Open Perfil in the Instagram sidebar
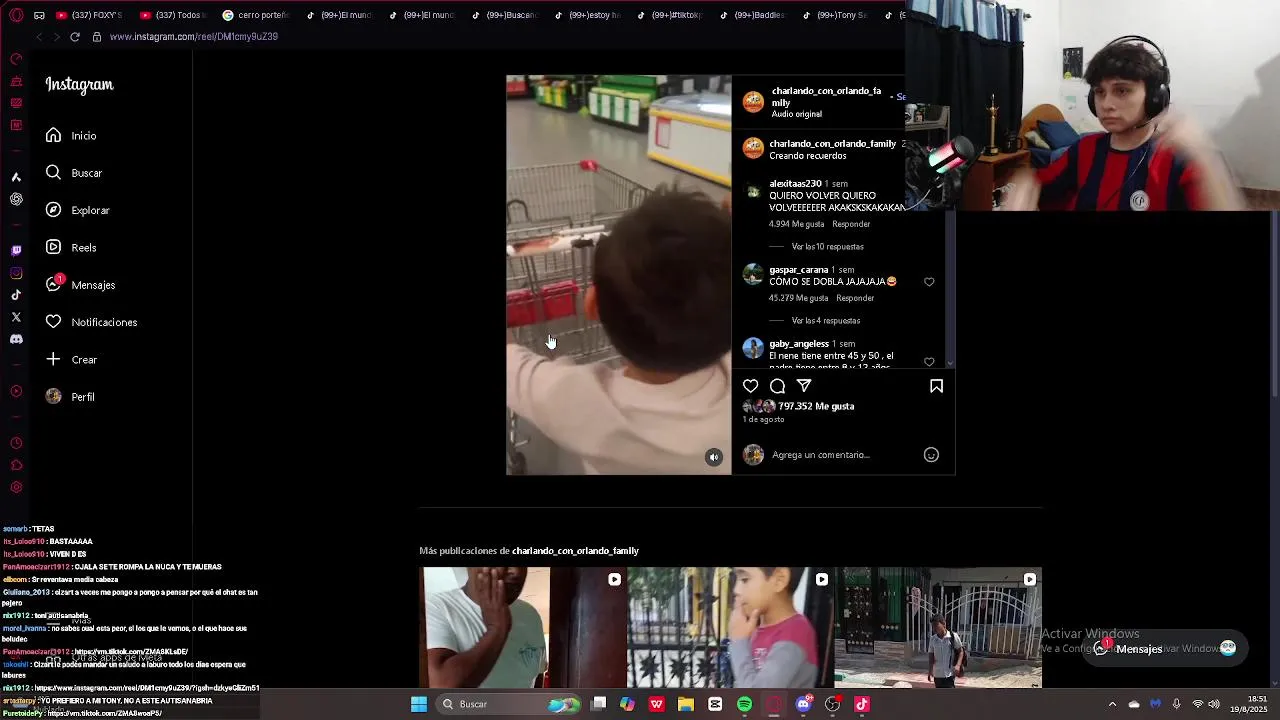1280x720 pixels. point(70,397)
